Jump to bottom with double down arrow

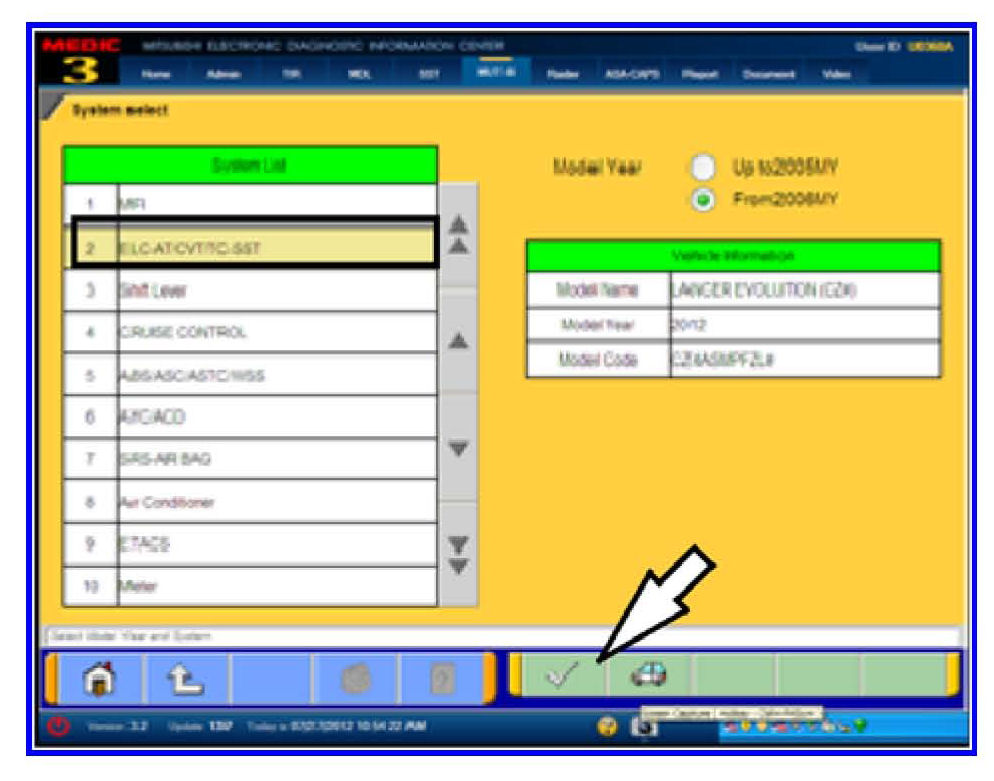click(x=458, y=551)
